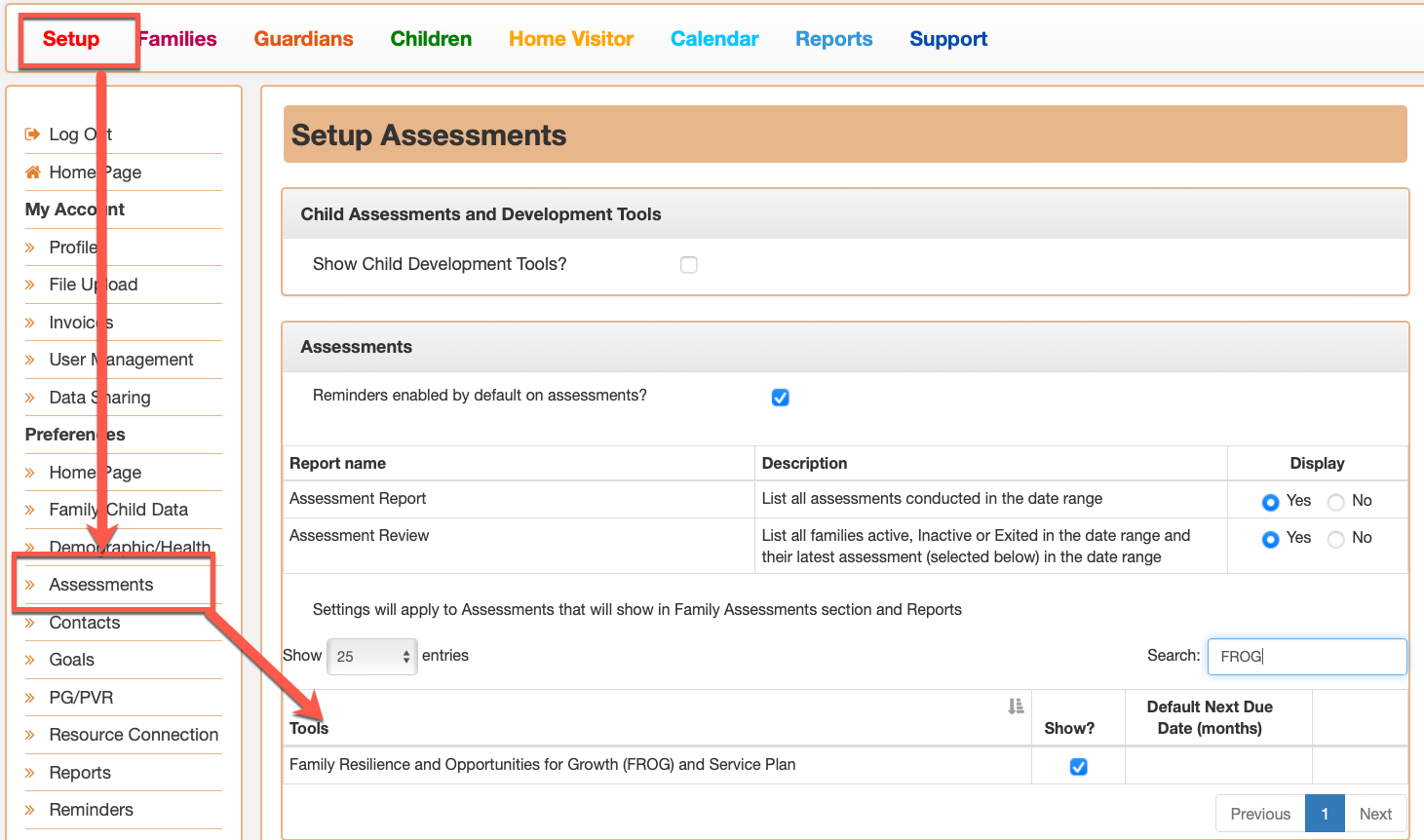Click the chevron icon beside Invoices

pos(30,323)
